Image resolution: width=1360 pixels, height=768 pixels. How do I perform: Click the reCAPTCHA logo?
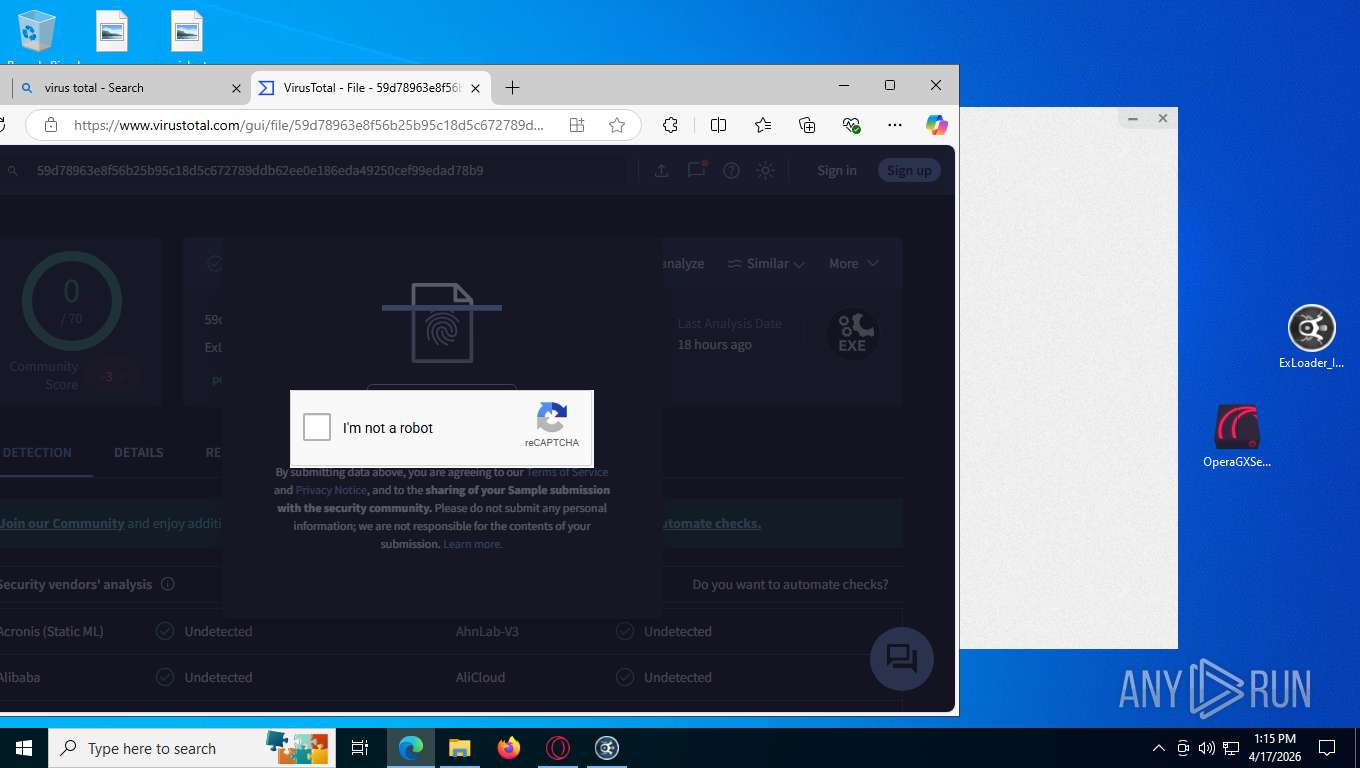552,417
